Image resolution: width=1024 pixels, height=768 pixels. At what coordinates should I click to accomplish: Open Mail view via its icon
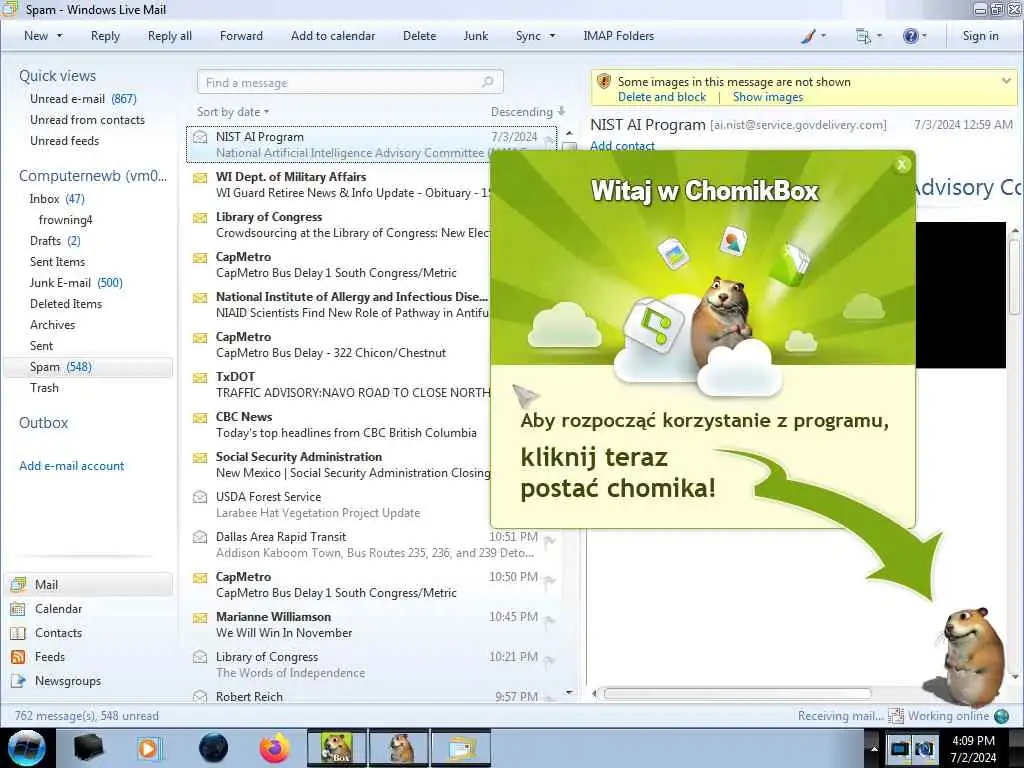(x=18, y=584)
